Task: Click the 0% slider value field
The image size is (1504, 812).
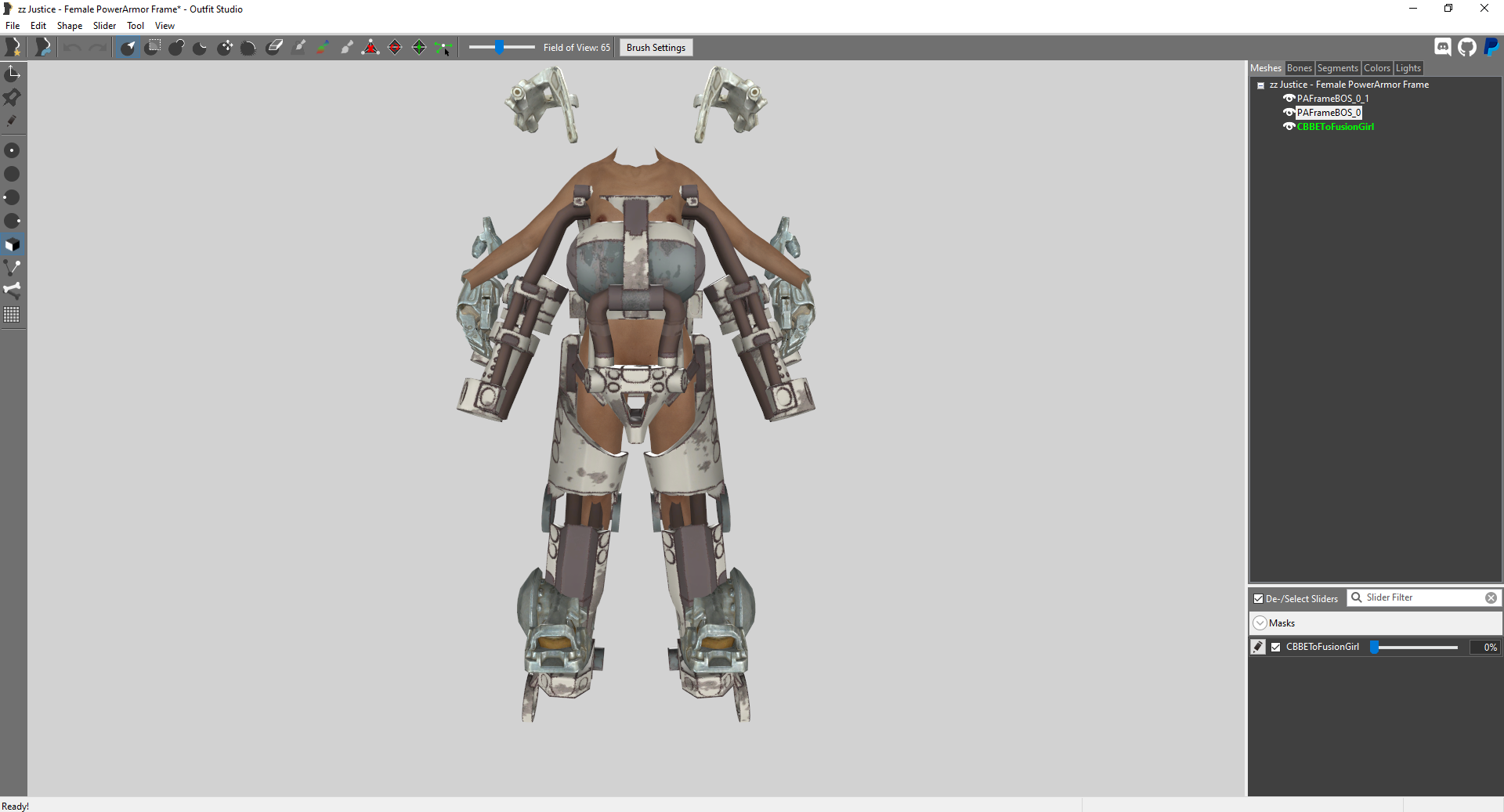Action: pos(1484,648)
